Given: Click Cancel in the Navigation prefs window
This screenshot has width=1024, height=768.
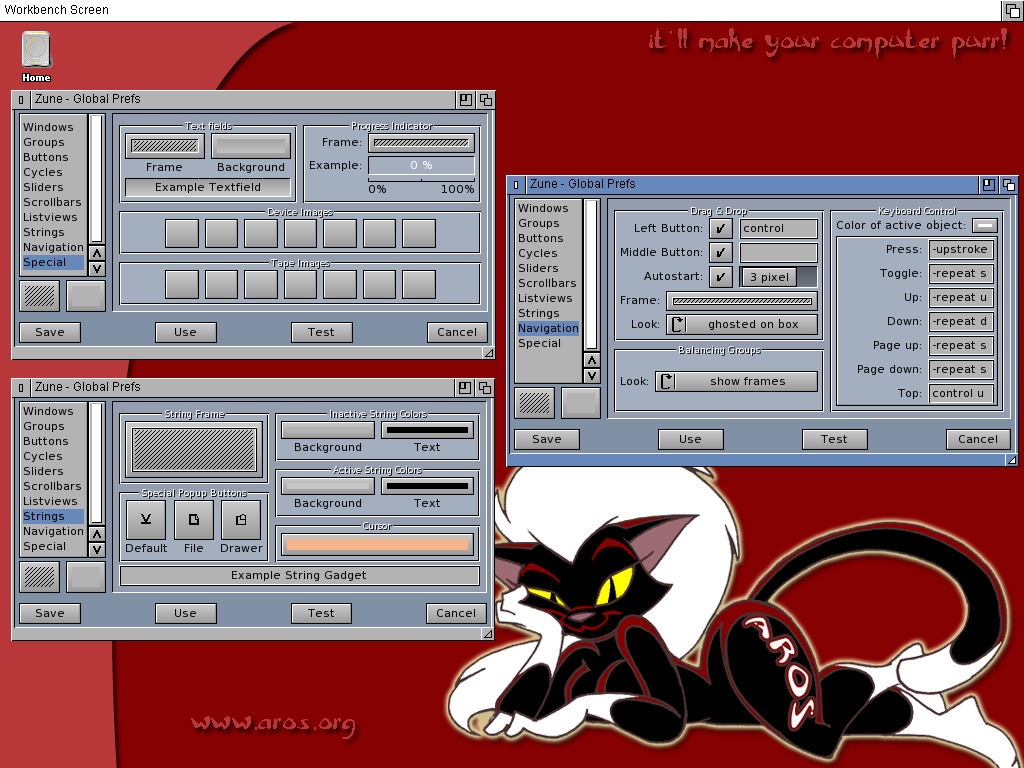Looking at the screenshot, I should tap(978, 440).
